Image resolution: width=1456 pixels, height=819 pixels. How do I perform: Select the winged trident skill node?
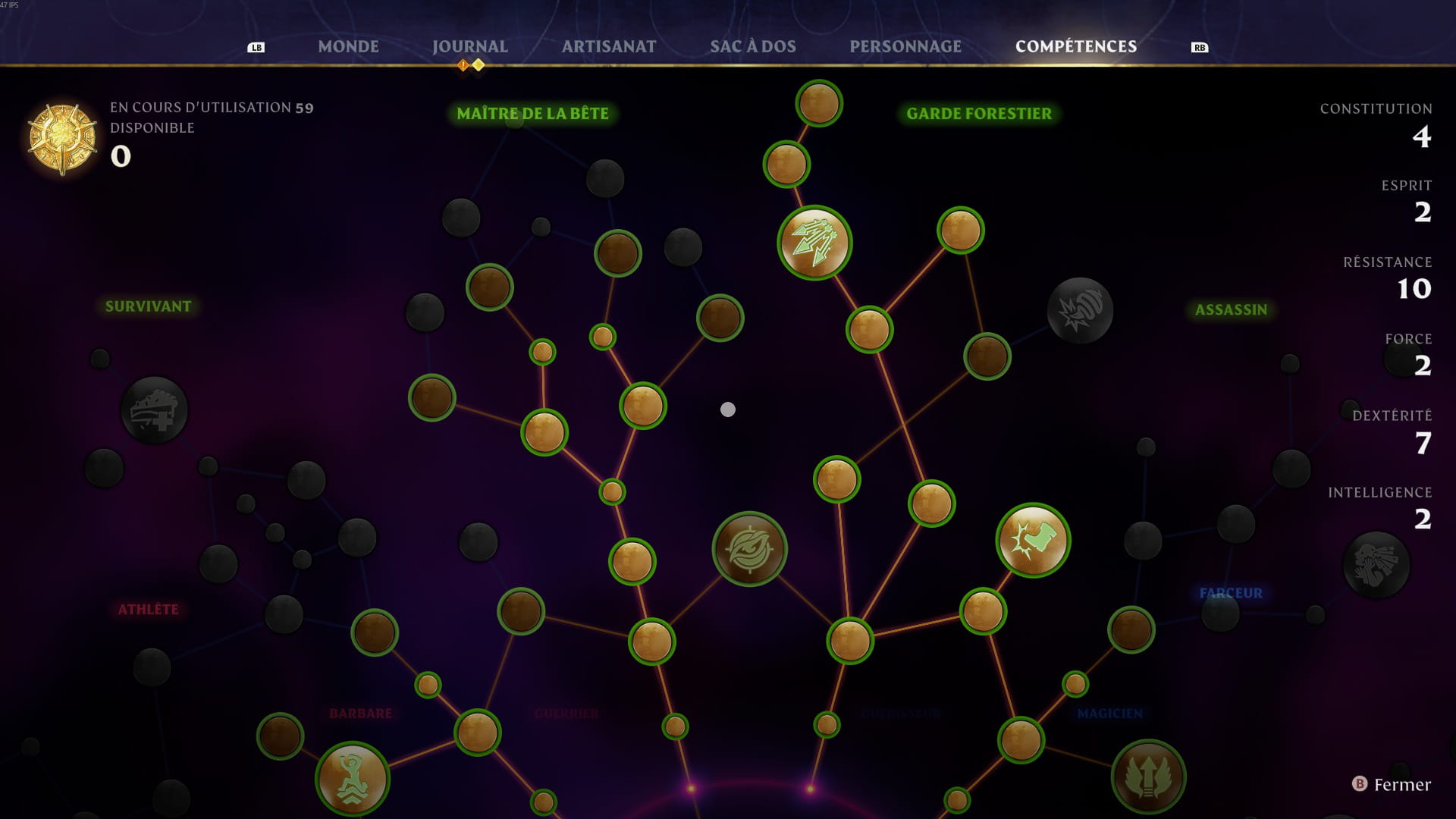(x=1148, y=777)
